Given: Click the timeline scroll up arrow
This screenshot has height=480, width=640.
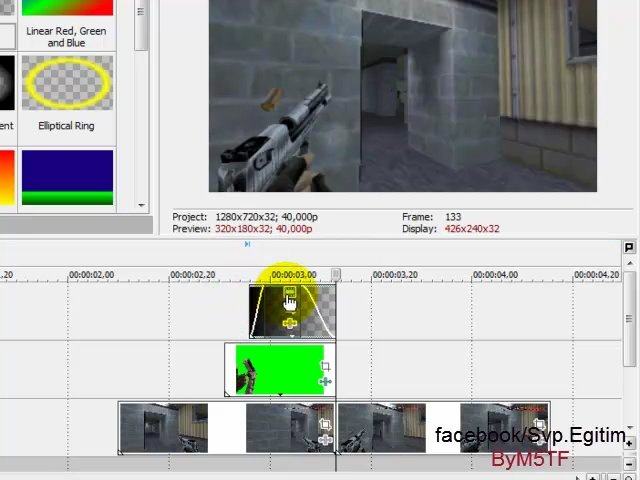Looking at the screenshot, I should tap(630, 263).
